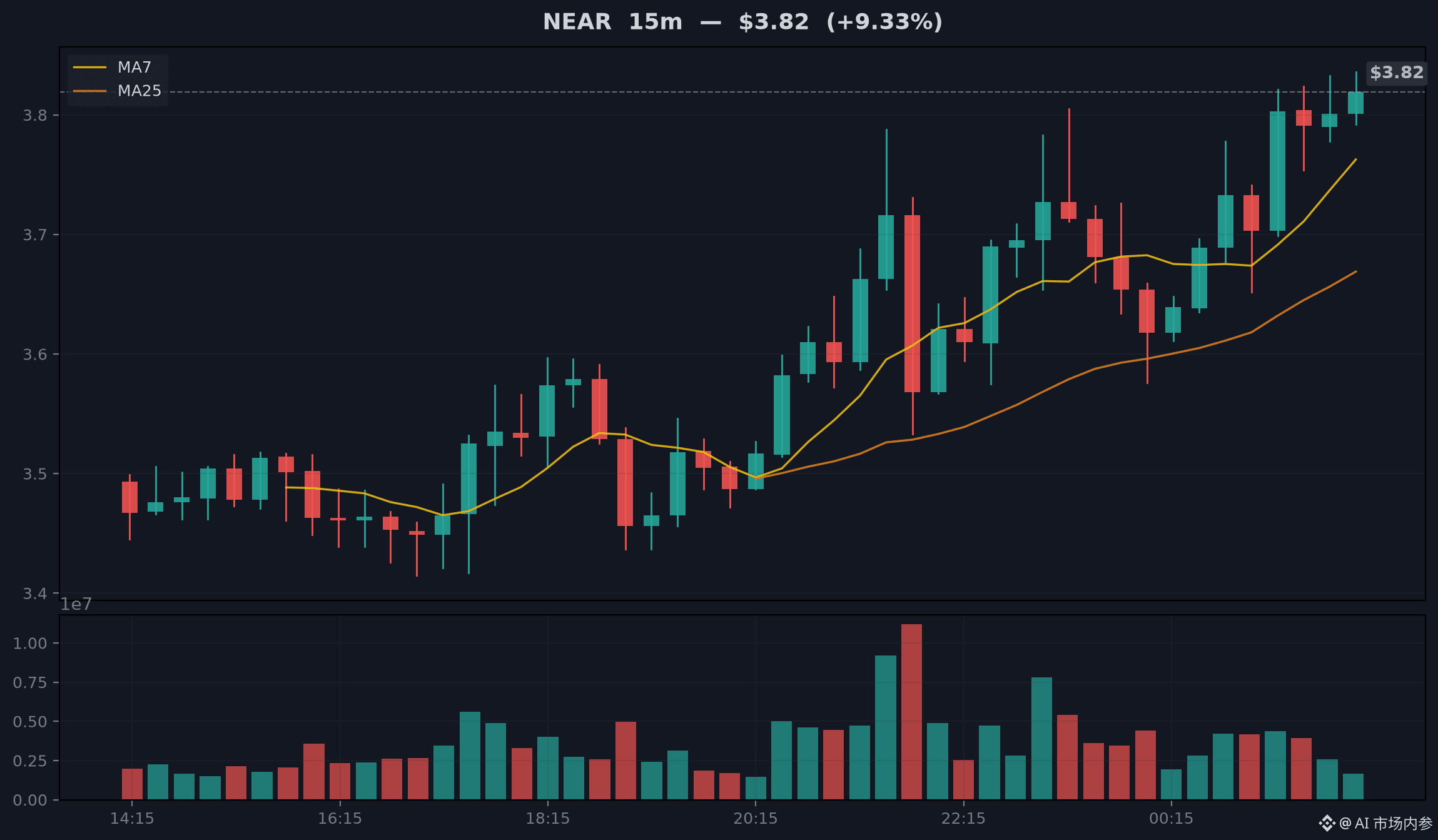This screenshot has height=840, width=1438.
Task: Click the 3.8 price axis label
Action: 35,115
